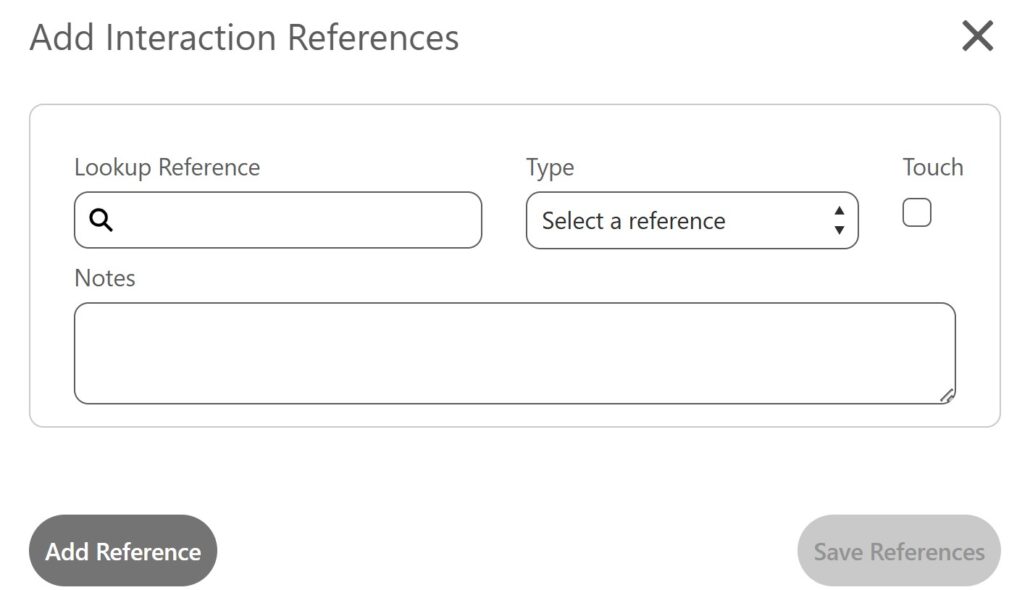1030x590 pixels.
Task: Click the Type select up-down arrows
Action: click(x=839, y=220)
